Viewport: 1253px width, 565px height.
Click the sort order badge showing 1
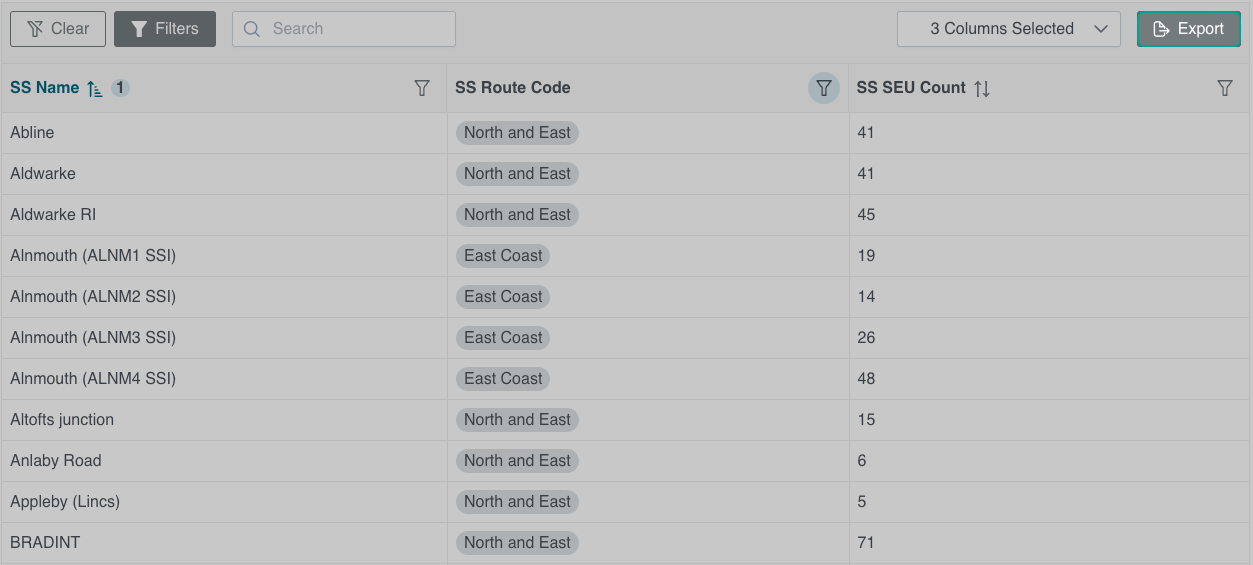pyautogui.click(x=120, y=88)
